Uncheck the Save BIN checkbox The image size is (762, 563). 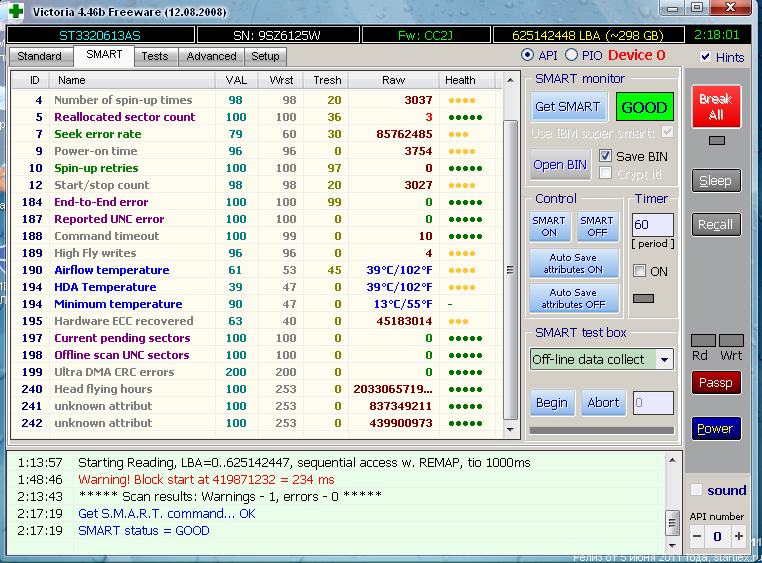tap(605, 156)
